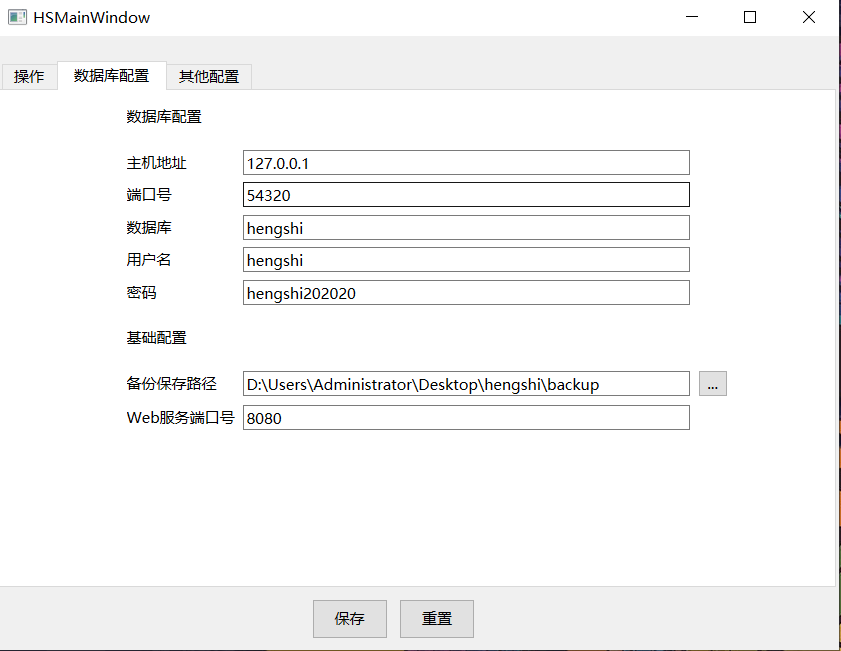The height and width of the screenshot is (651, 841).
Task: Switch to the 操作 tab
Action: (29, 77)
